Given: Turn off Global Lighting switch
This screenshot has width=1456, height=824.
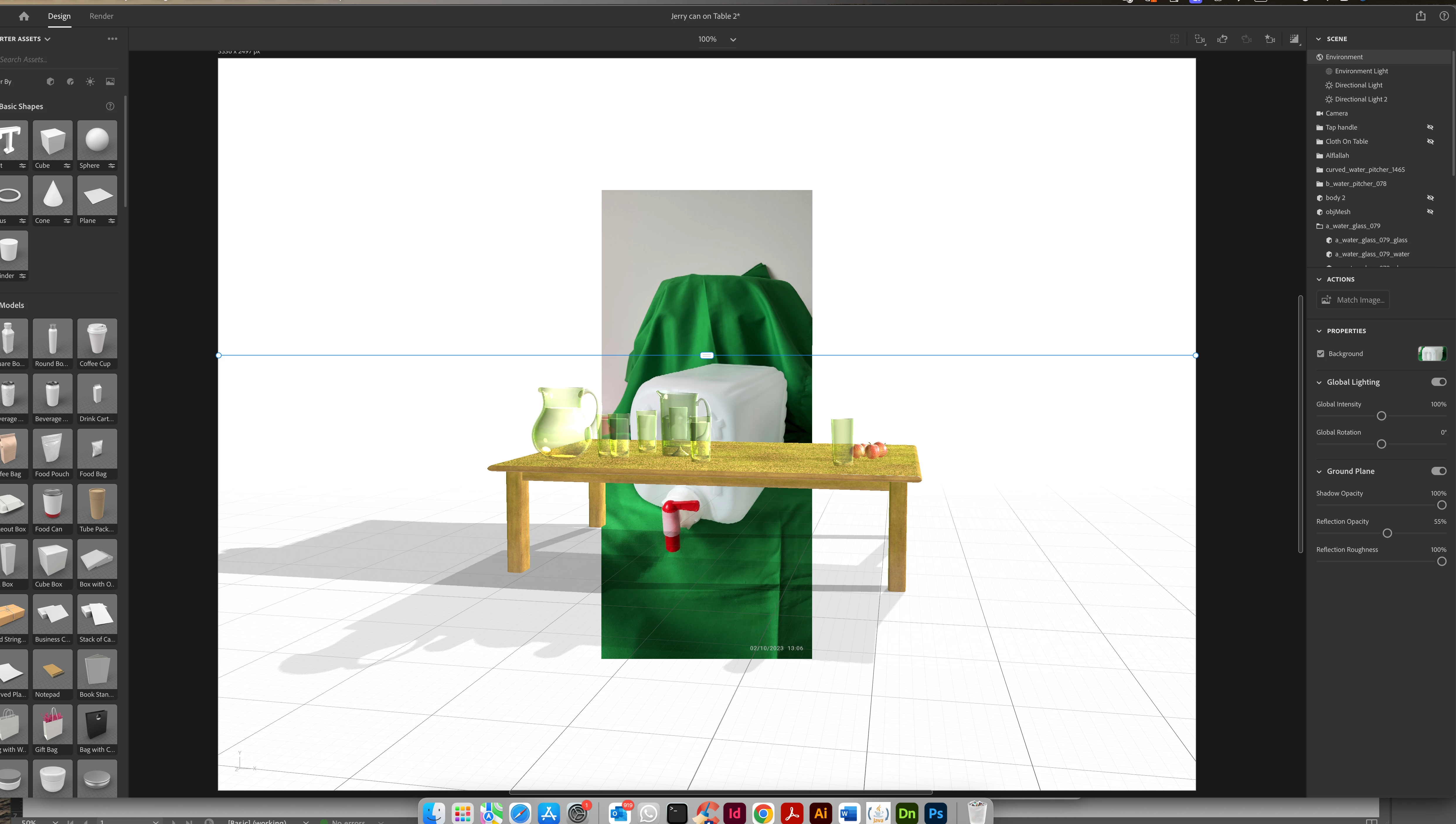Looking at the screenshot, I should [x=1438, y=382].
